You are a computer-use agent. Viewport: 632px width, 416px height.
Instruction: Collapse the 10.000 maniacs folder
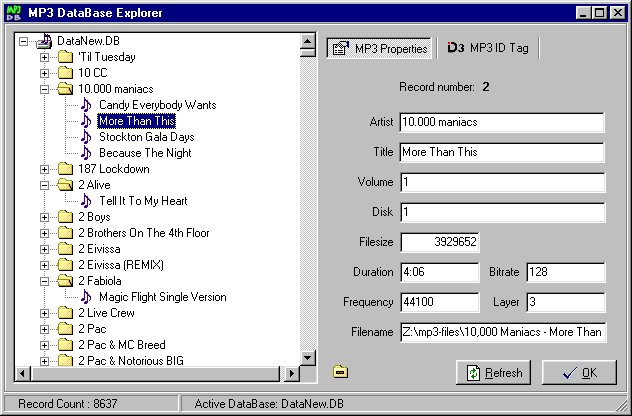pos(44,89)
